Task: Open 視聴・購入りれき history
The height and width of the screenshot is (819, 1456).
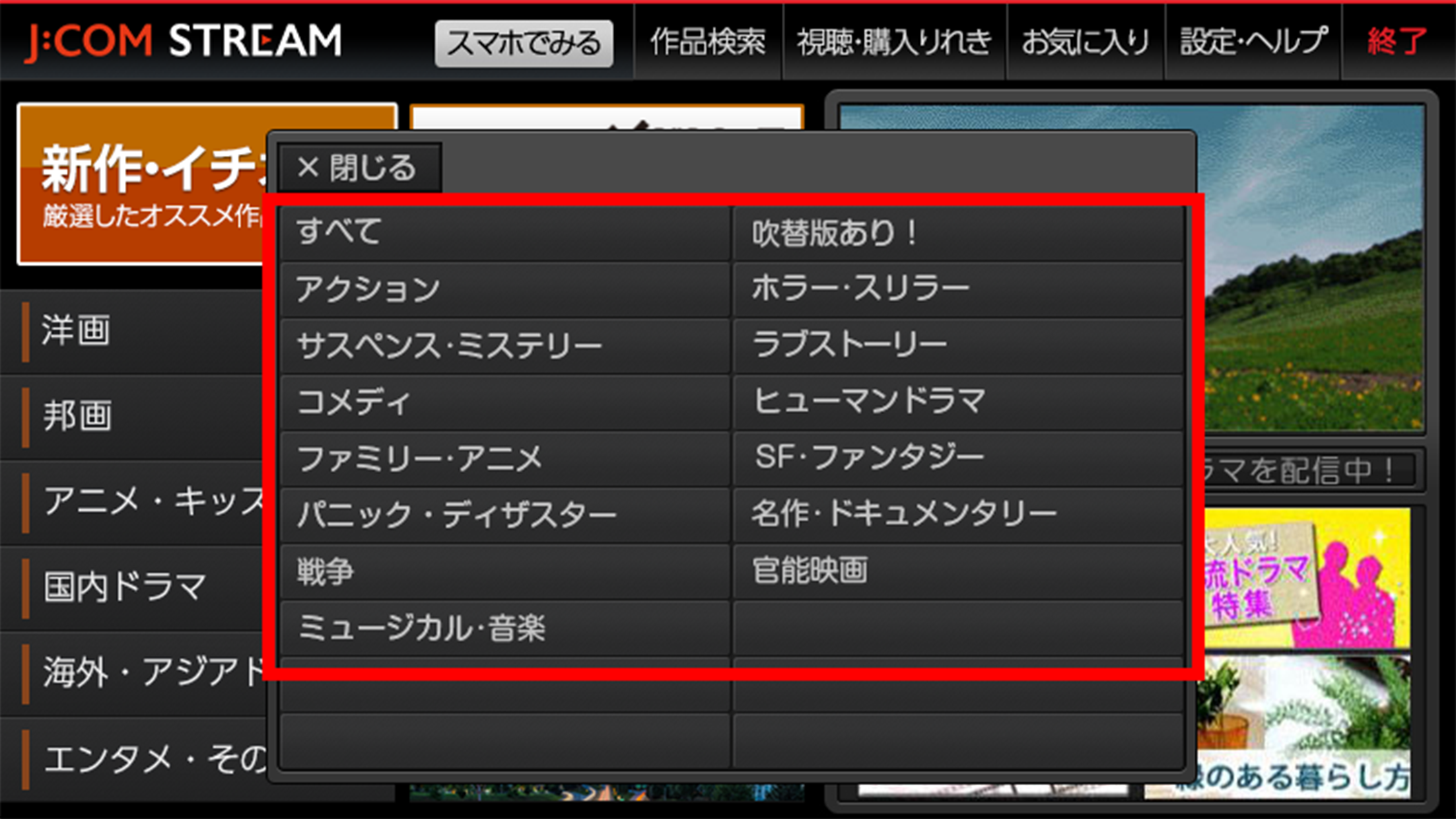Action: 894,42
